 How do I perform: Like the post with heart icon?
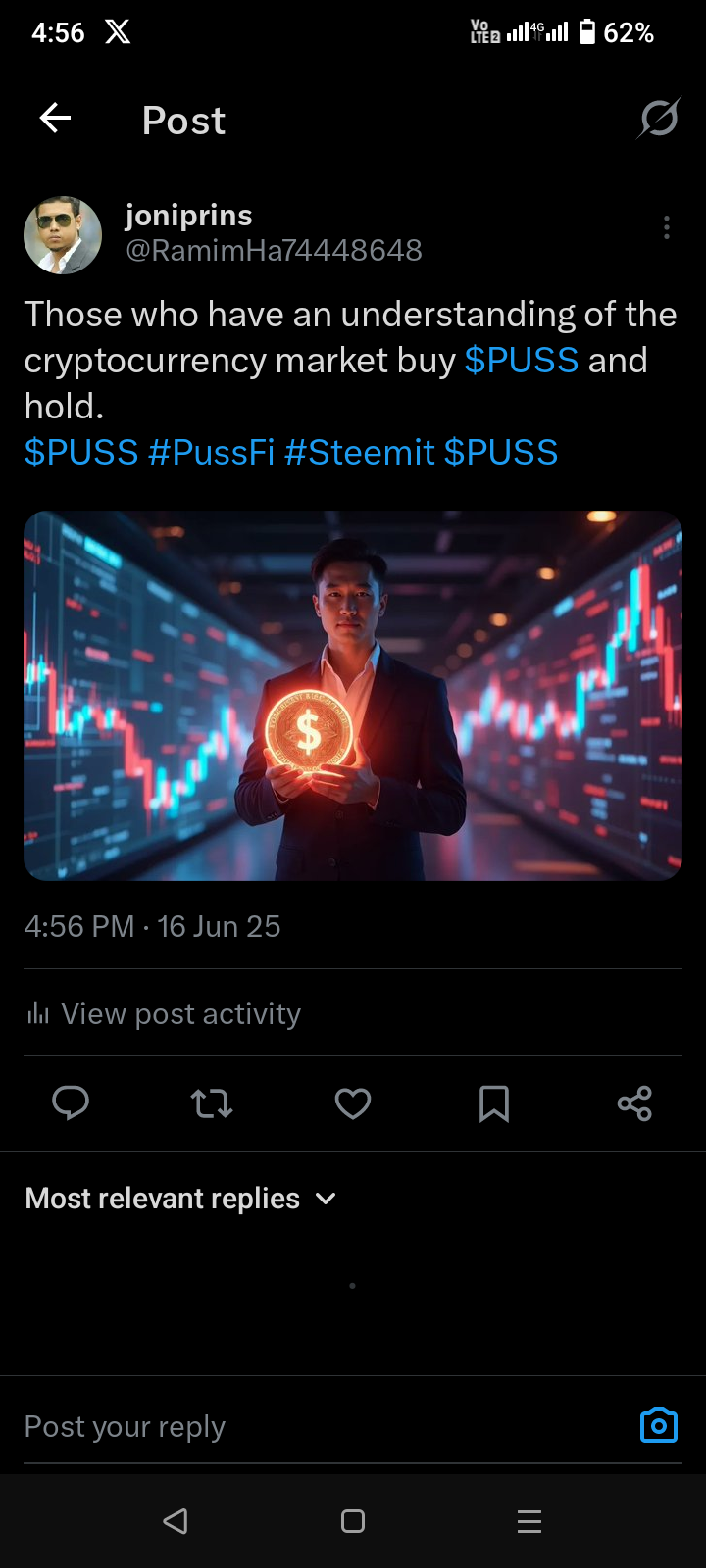click(353, 1103)
